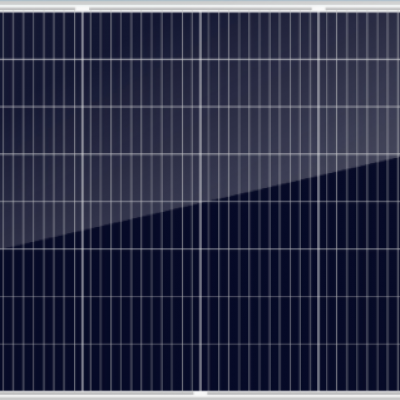Image resolution: width=400 pixels, height=400 pixels.
Task: Click the right white slot on top frame
Action: coord(318,8)
